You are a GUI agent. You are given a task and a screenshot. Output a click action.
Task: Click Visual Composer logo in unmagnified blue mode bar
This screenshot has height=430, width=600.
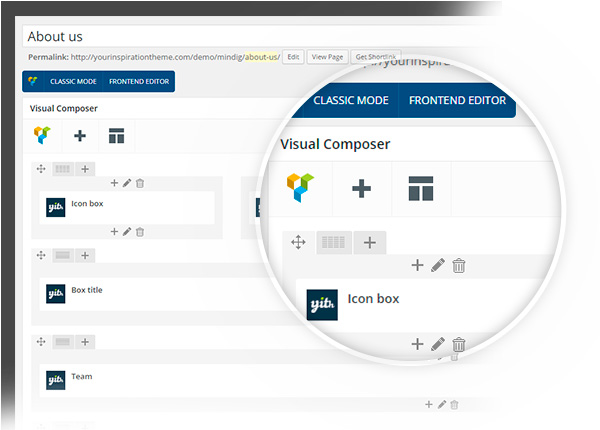point(33,81)
